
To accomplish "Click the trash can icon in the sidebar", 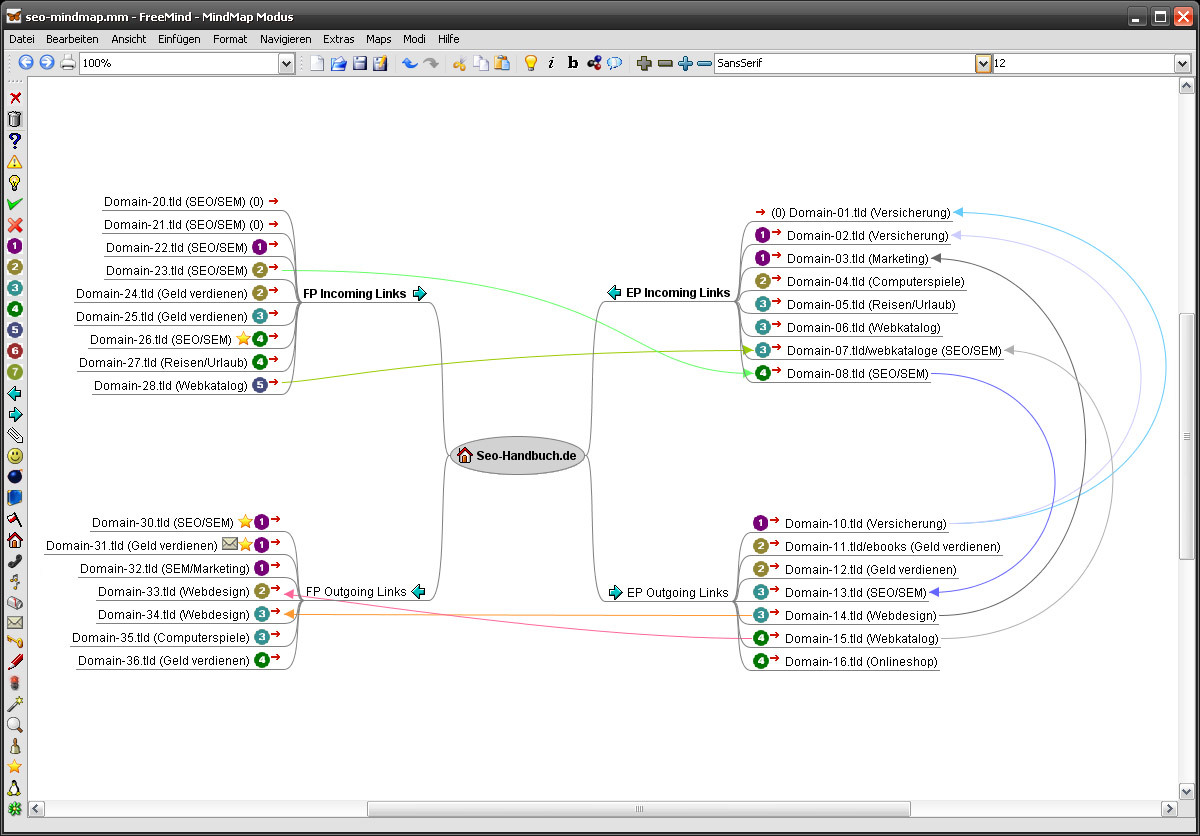I will coord(15,119).
